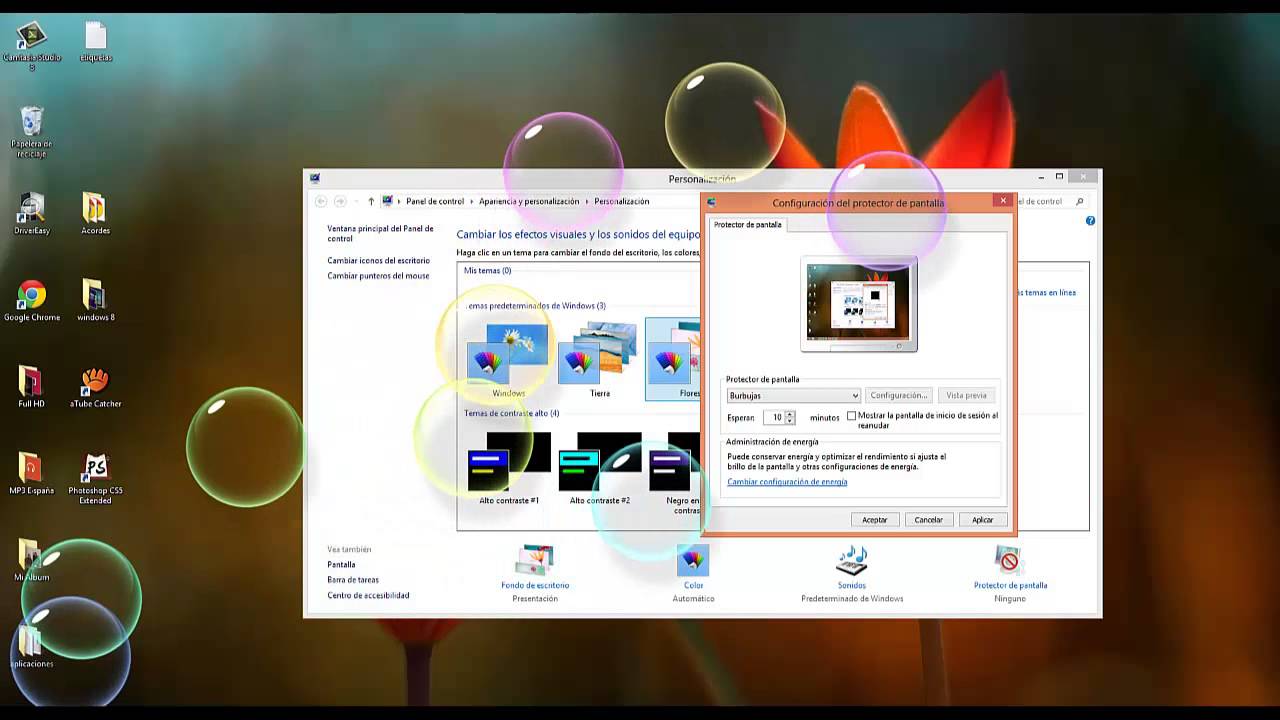1280x720 pixels.
Task: Open the Pantalla link under Vea también
Action: tap(341, 565)
